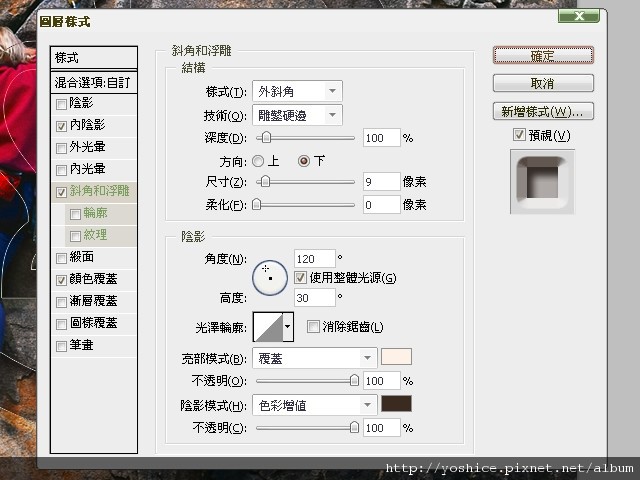Open 混合選項:自訂 blending options

click(94, 82)
